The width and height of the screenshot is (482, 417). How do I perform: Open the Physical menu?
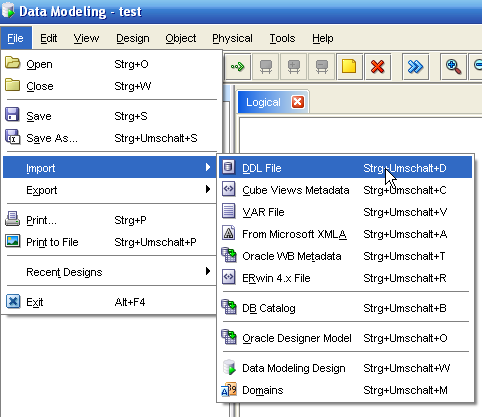pyautogui.click(x=232, y=38)
